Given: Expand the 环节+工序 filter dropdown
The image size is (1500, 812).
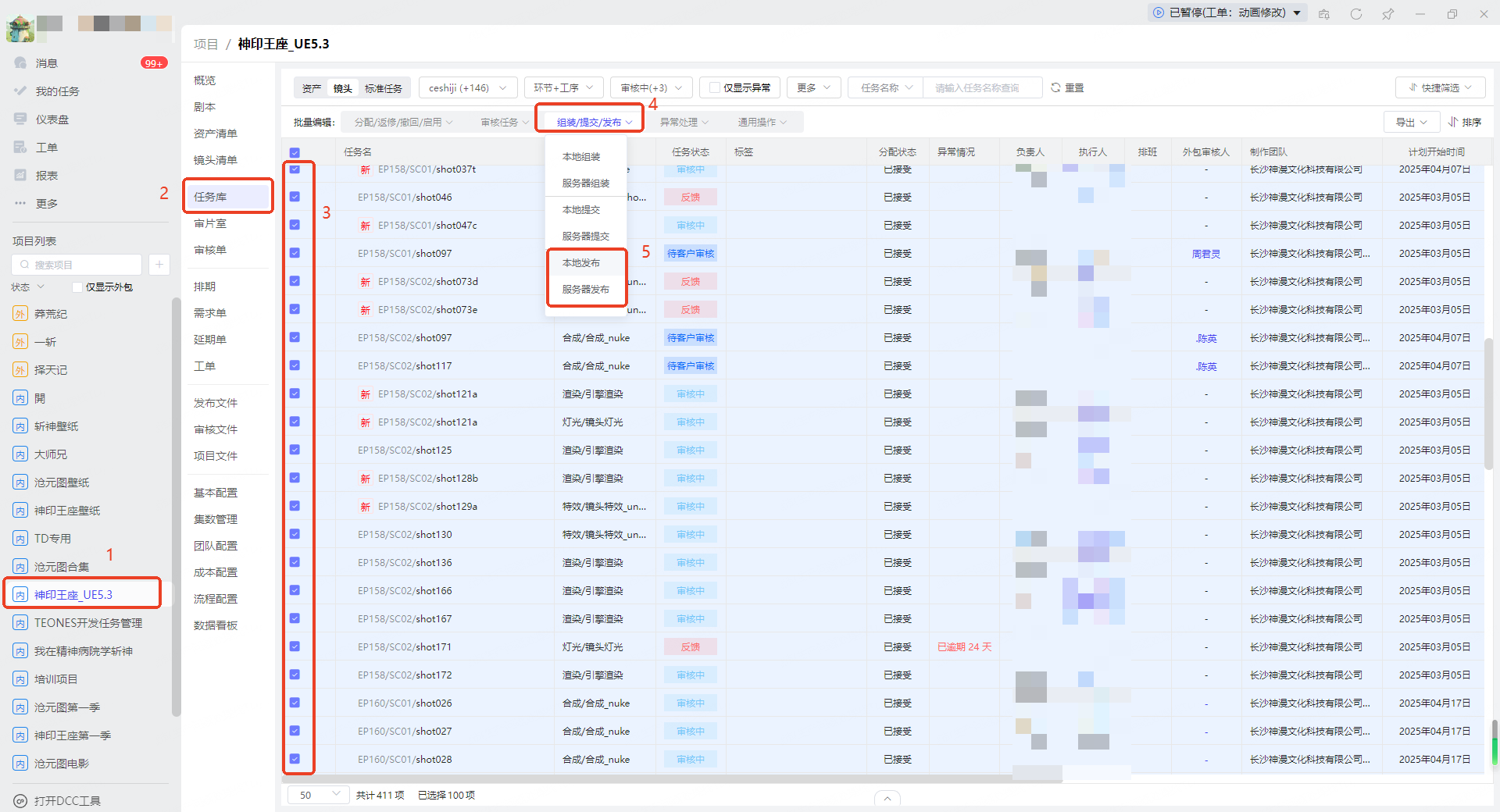Looking at the screenshot, I should click(563, 88).
